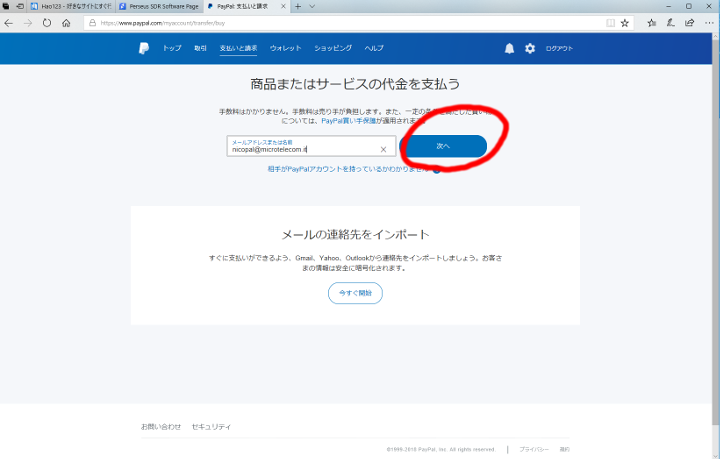Image resolution: width=720 pixels, height=459 pixels.
Task: Add page to favorites with star icon
Action: 624,23
